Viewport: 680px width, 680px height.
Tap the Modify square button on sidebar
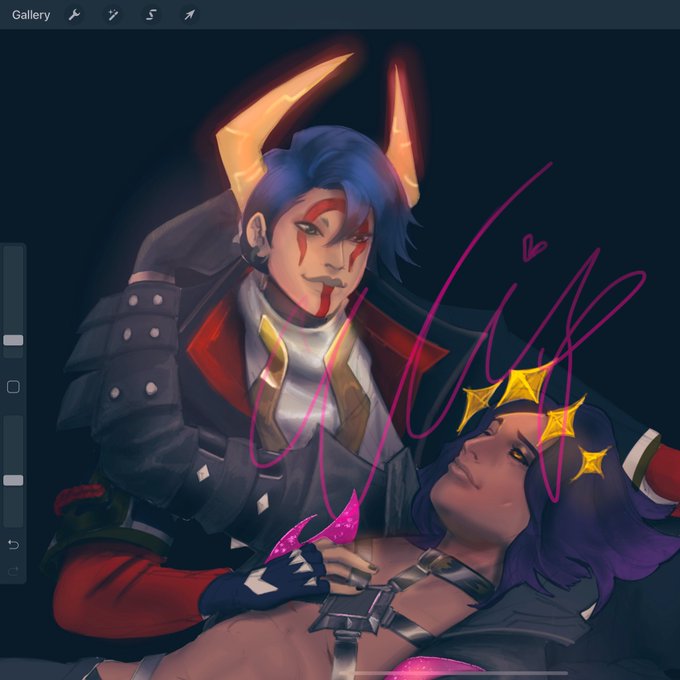tap(13, 386)
